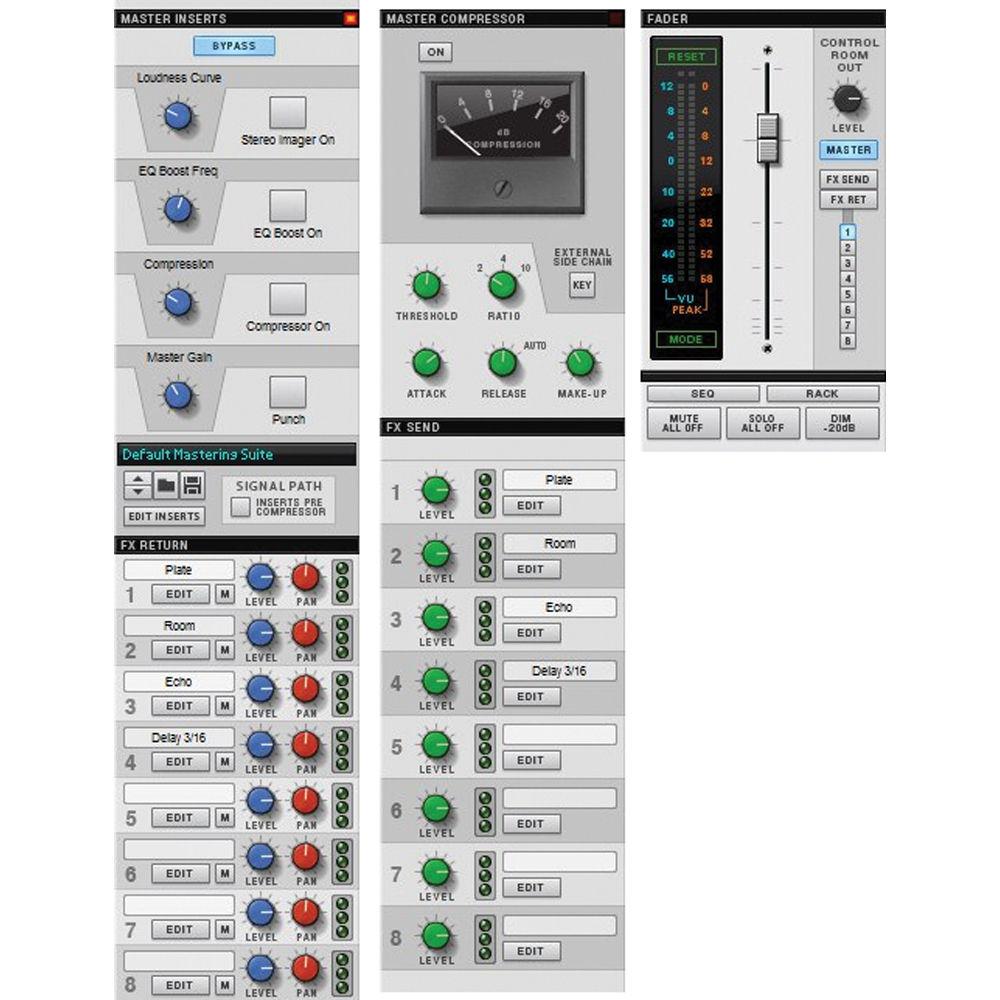The image size is (1000, 1000).
Task: Enable Inserts Pre Compressor signal path
Action: (240, 507)
